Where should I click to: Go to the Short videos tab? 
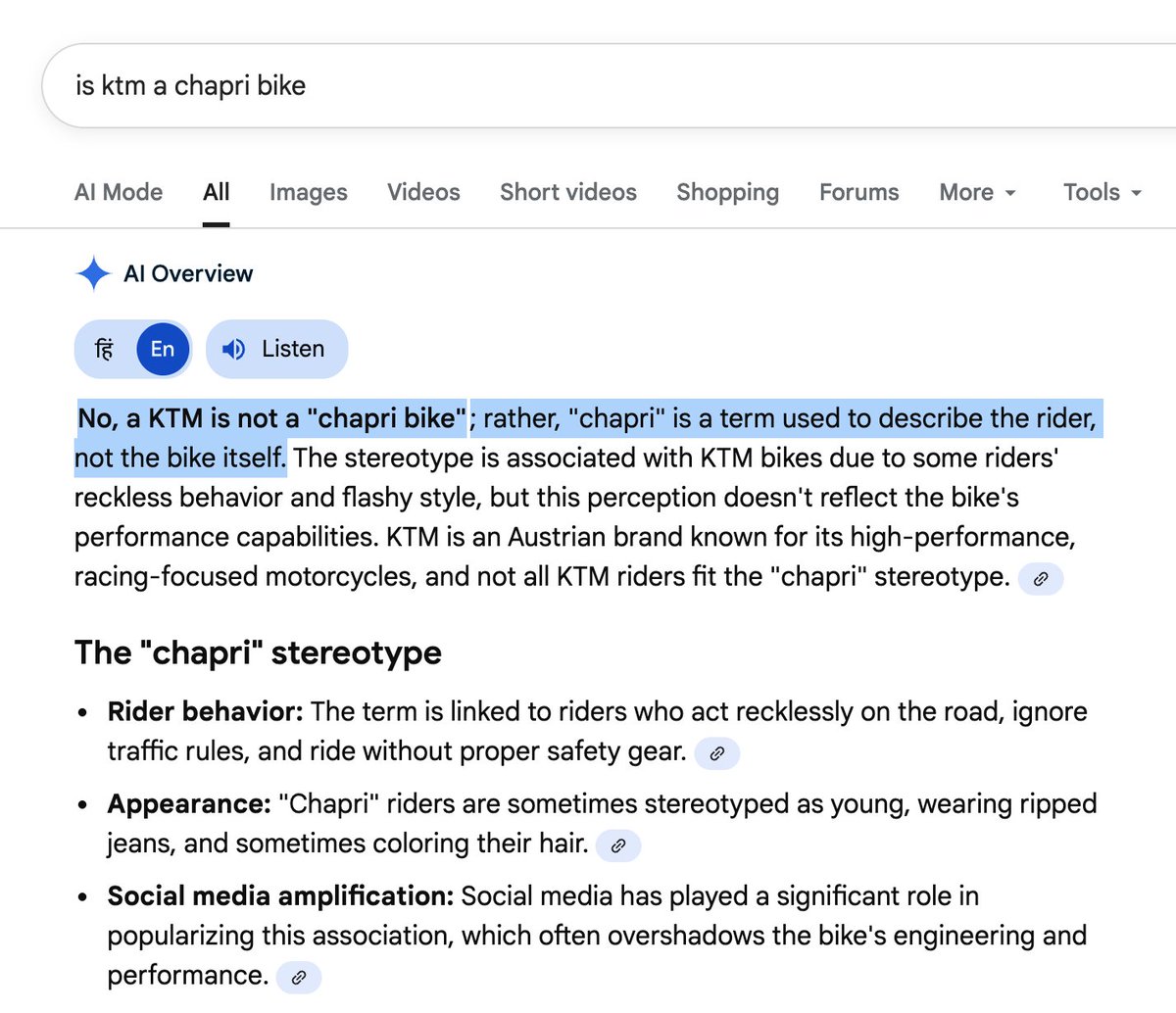[x=568, y=192]
